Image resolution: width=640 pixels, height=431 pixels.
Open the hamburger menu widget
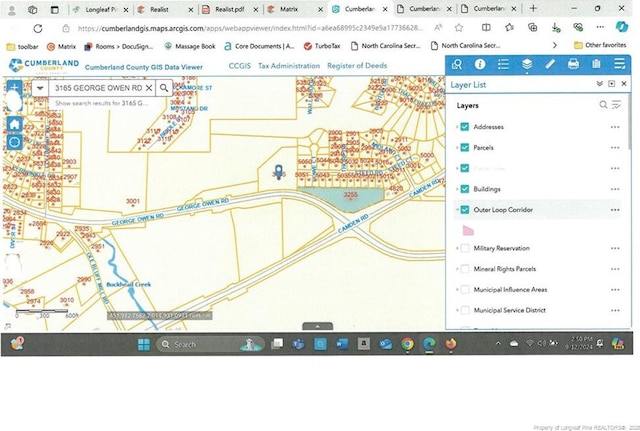click(620, 64)
